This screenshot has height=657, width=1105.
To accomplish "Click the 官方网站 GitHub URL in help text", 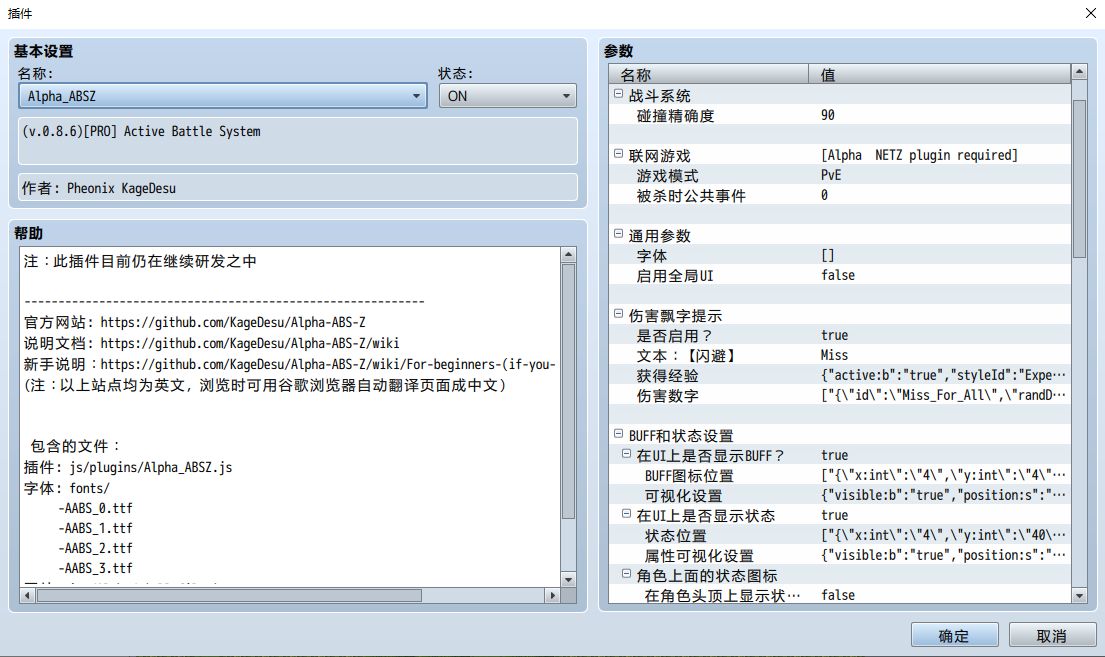I will [x=233, y=322].
